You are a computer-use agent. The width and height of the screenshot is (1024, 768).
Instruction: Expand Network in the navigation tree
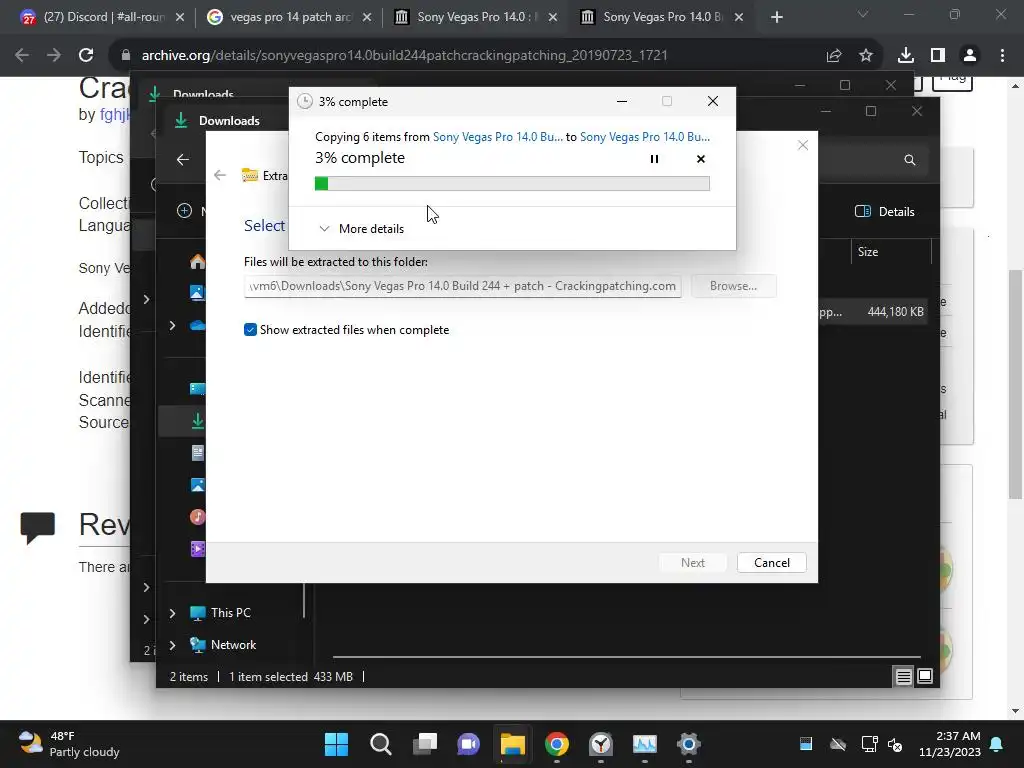(x=172, y=645)
